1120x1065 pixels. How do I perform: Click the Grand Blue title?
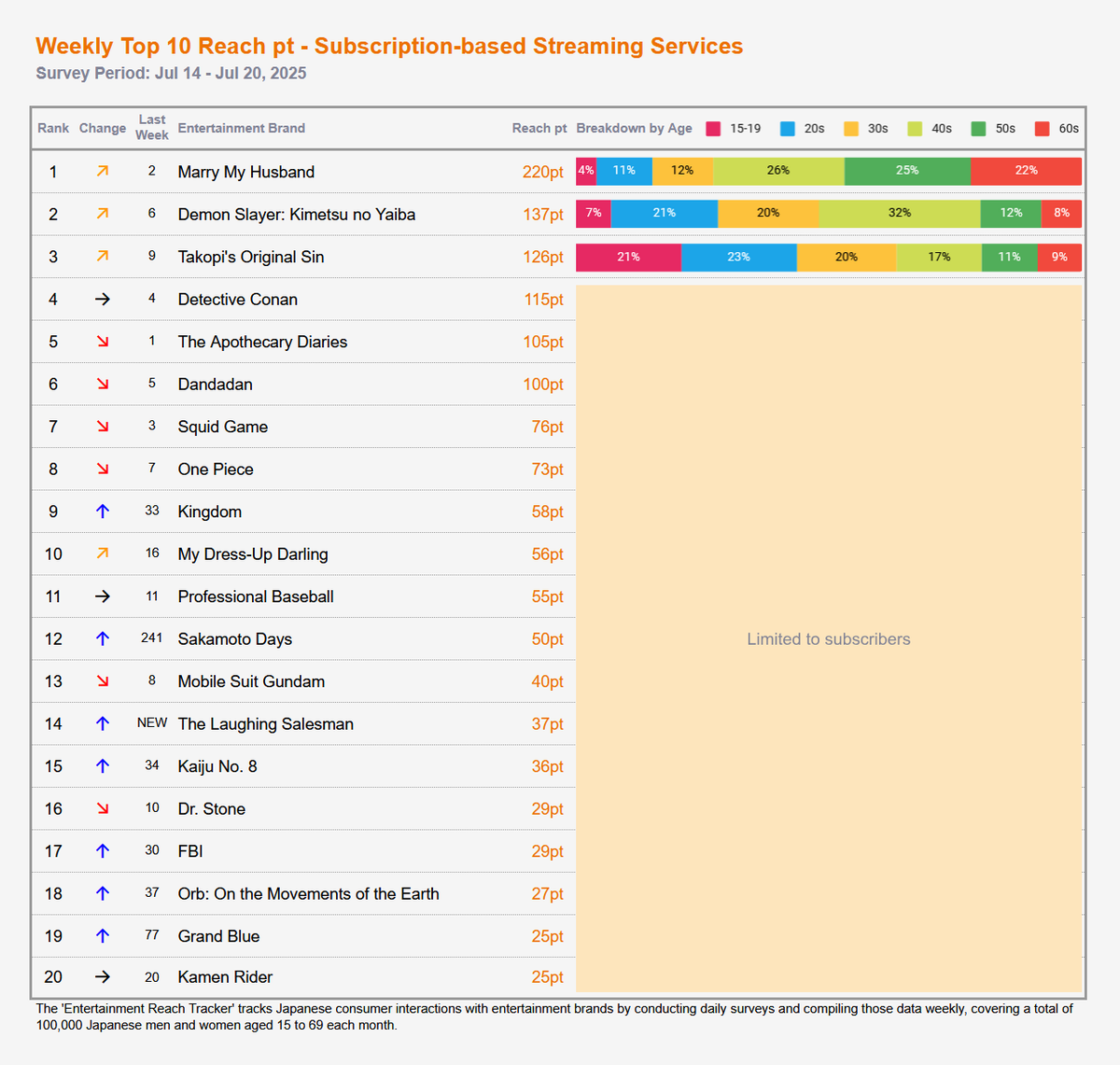coord(219,936)
